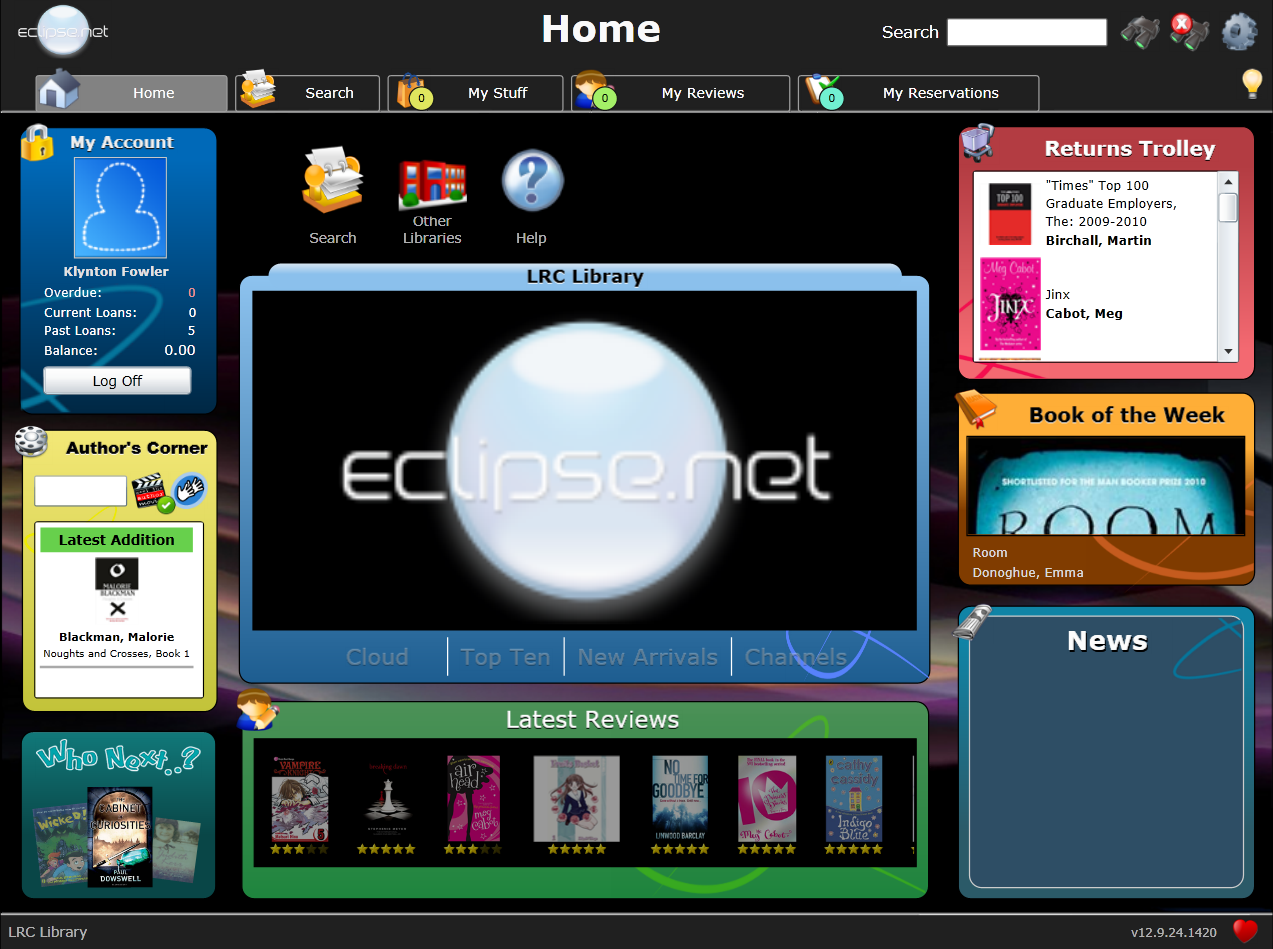Click the waving hand icon in Author's Corner
Image resolution: width=1273 pixels, height=949 pixels.
tap(190, 490)
